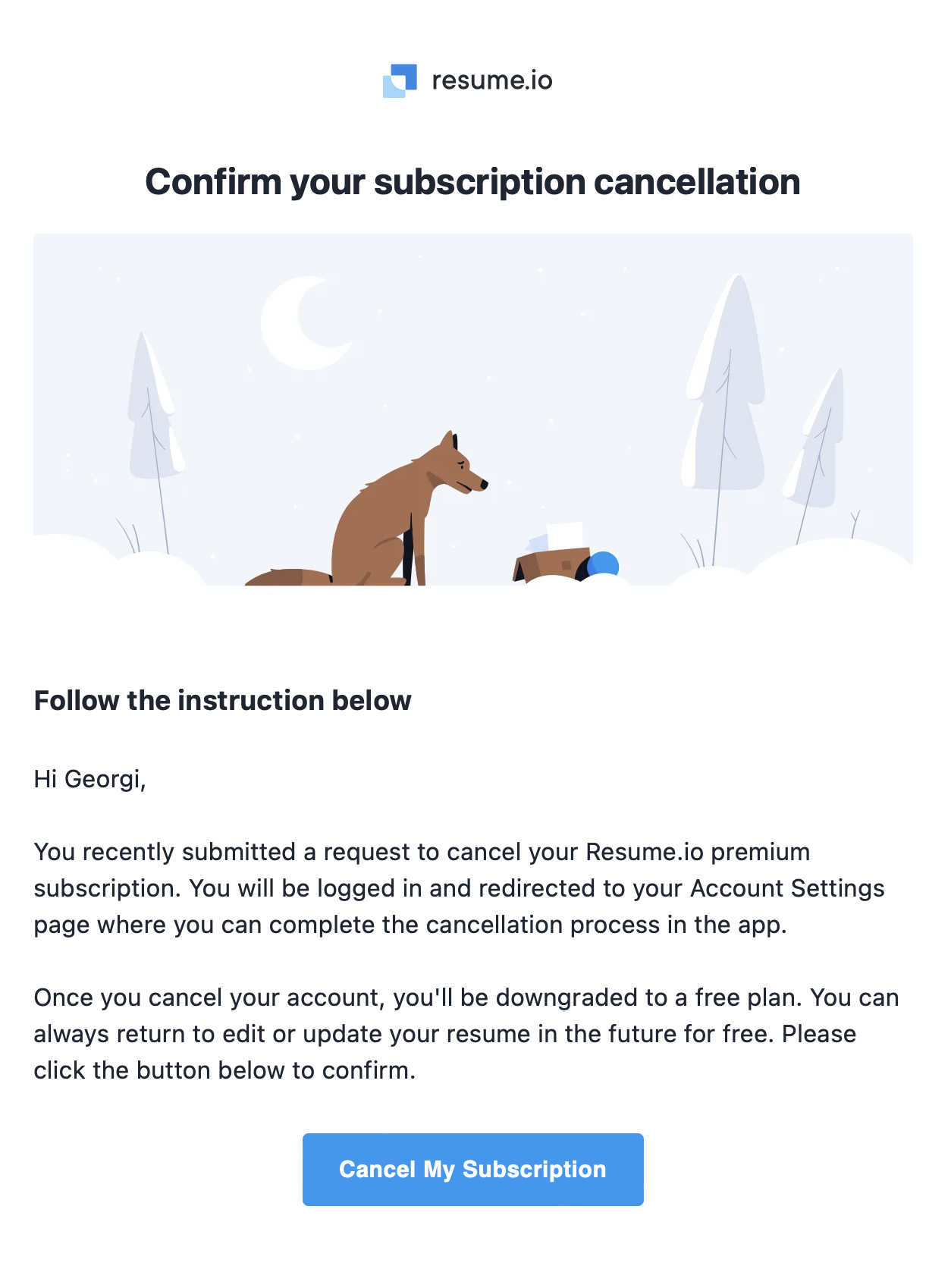This screenshot has height=1288, width=951.
Task: Click the Hi Georgi greeting line
Action: (90, 779)
